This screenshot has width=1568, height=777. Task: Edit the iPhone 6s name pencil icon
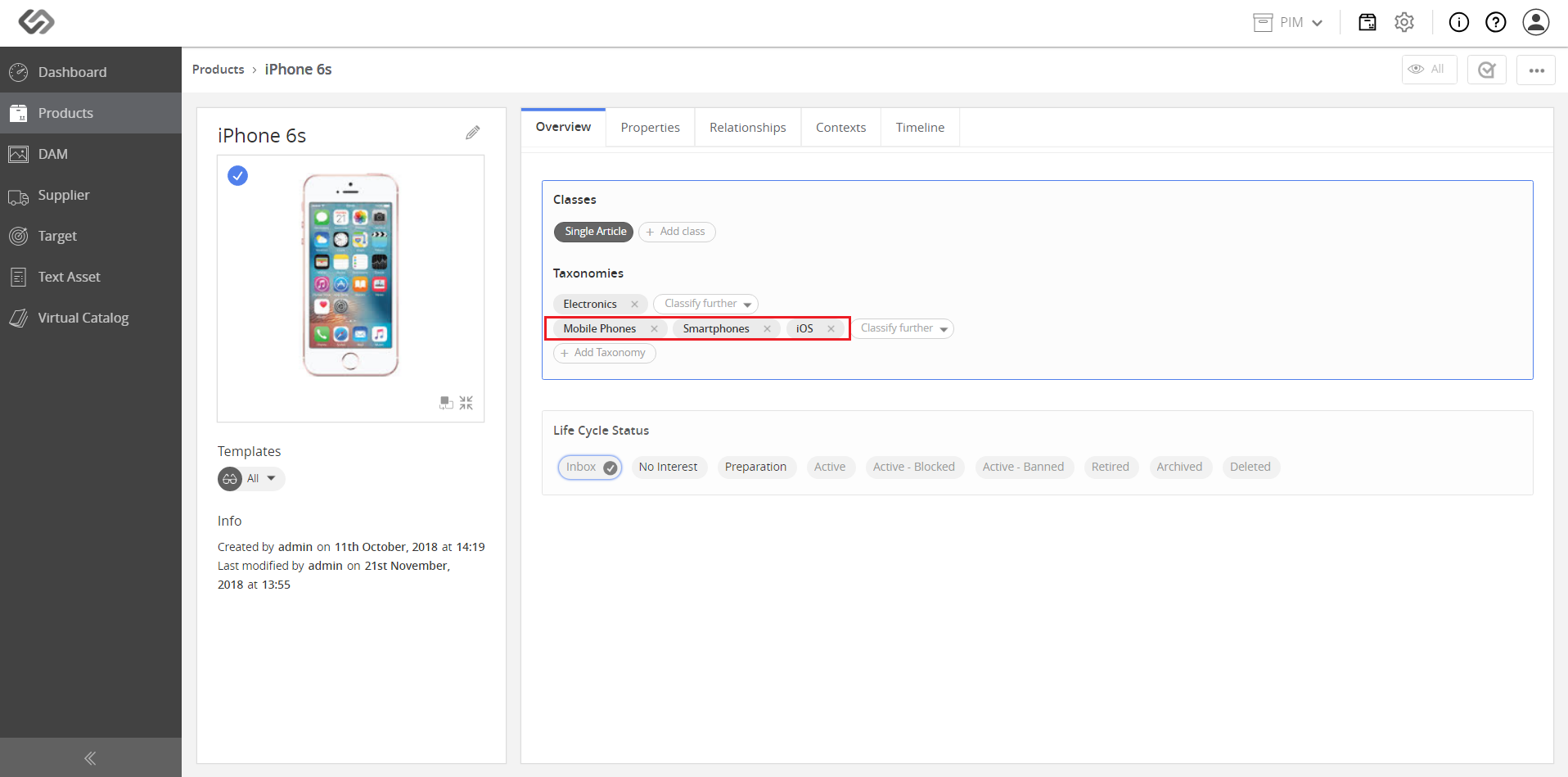473,133
